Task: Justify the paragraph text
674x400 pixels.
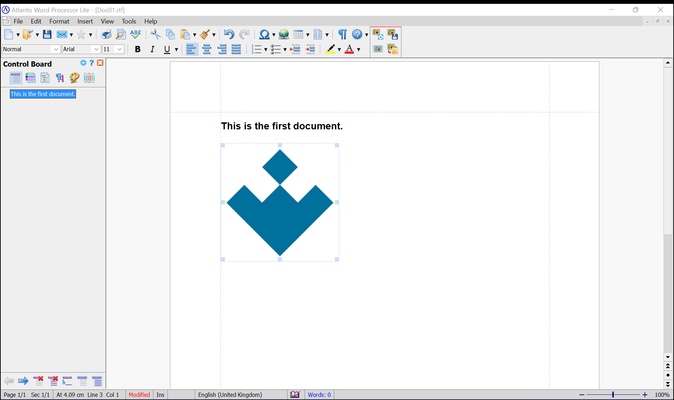Action: (236, 49)
